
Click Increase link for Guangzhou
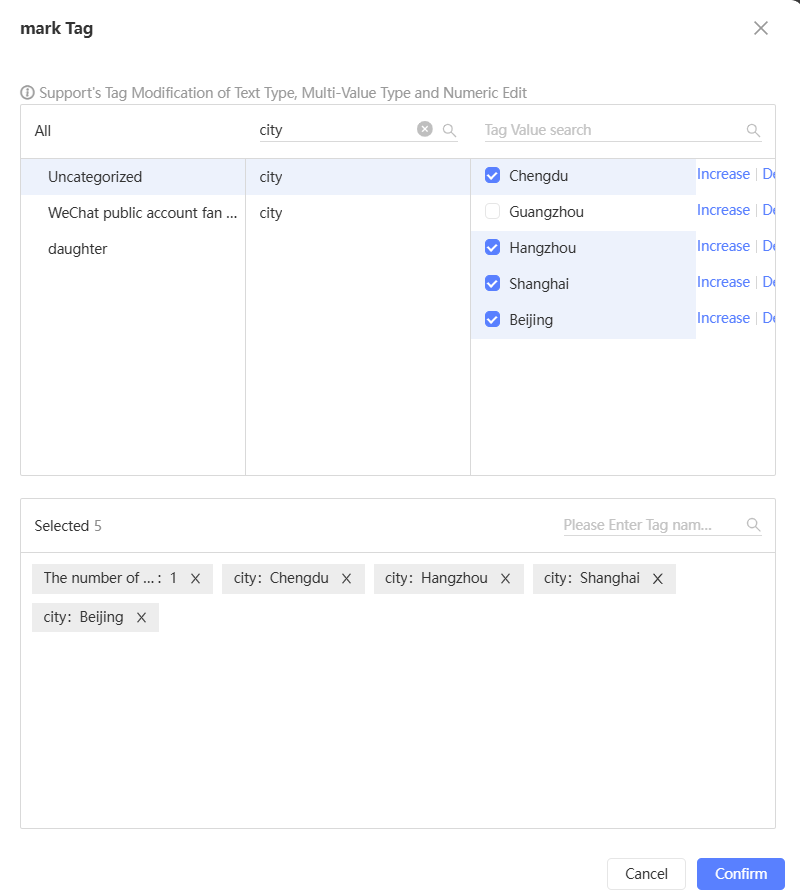point(723,210)
